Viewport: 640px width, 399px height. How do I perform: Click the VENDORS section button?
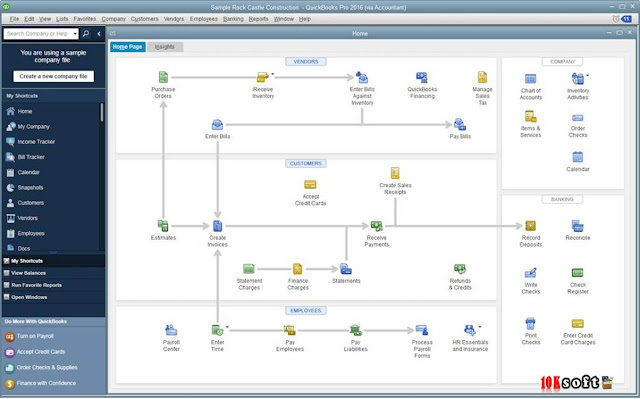[x=306, y=62]
